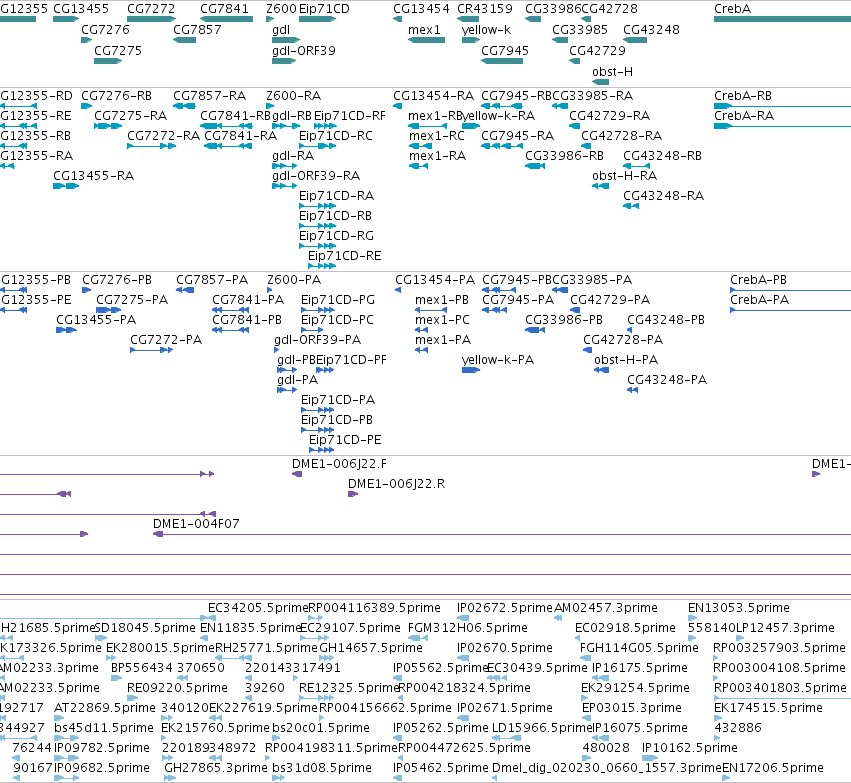This screenshot has height=783, width=851.
Task: Click the gdl-ORF39-PA protein label
Action: coord(317,340)
